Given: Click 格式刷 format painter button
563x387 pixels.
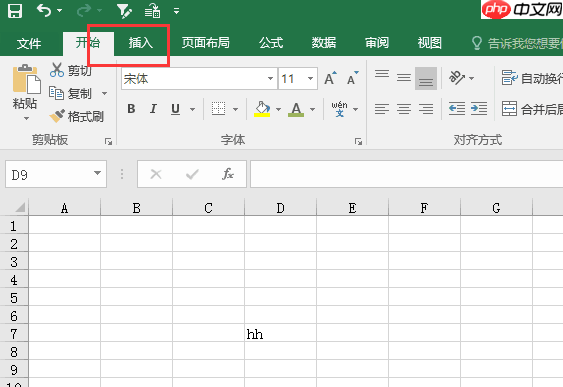Looking at the screenshot, I should [76, 116].
